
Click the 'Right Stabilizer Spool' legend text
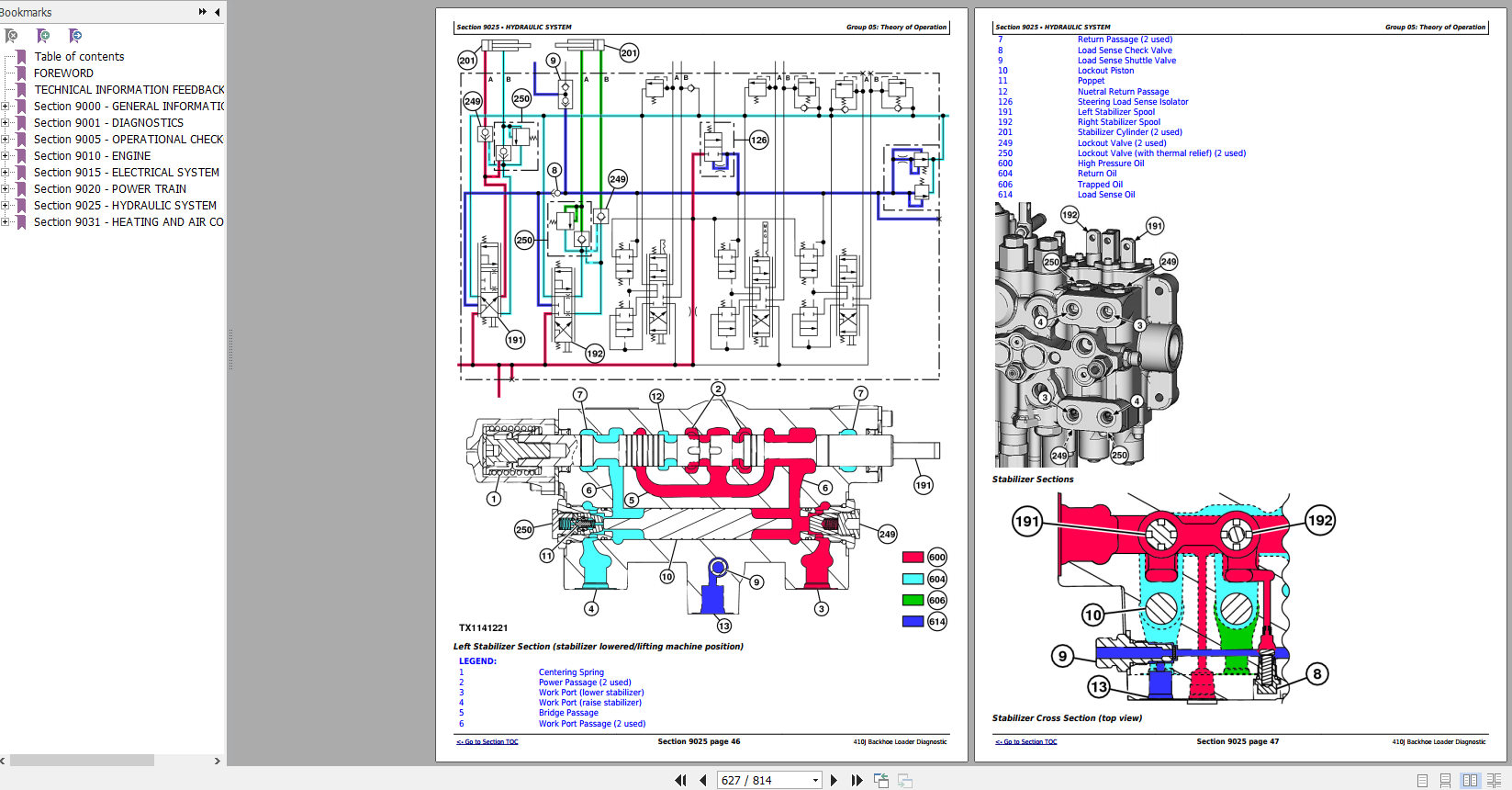1119,122
